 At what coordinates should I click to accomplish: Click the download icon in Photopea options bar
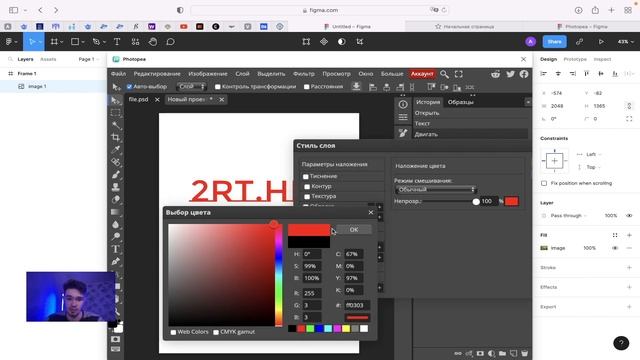coord(356,87)
